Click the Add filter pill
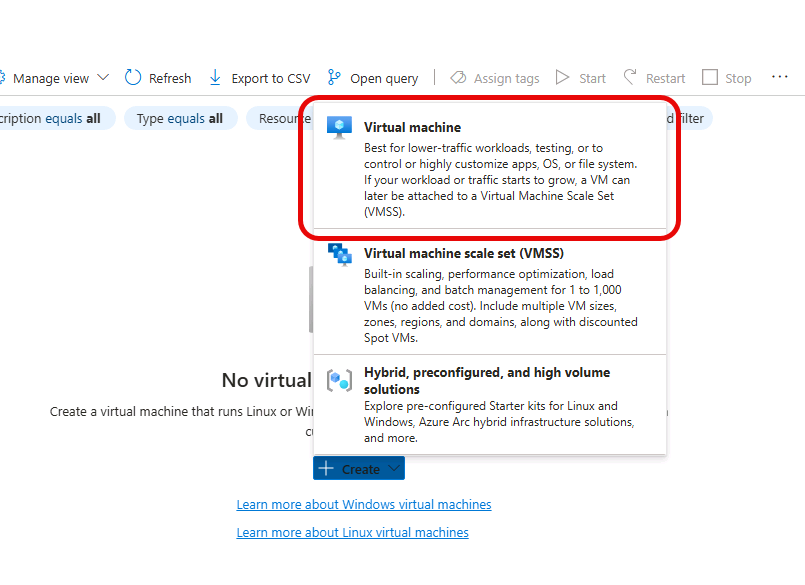The width and height of the screenshot is (805, 585). point(689,119)
